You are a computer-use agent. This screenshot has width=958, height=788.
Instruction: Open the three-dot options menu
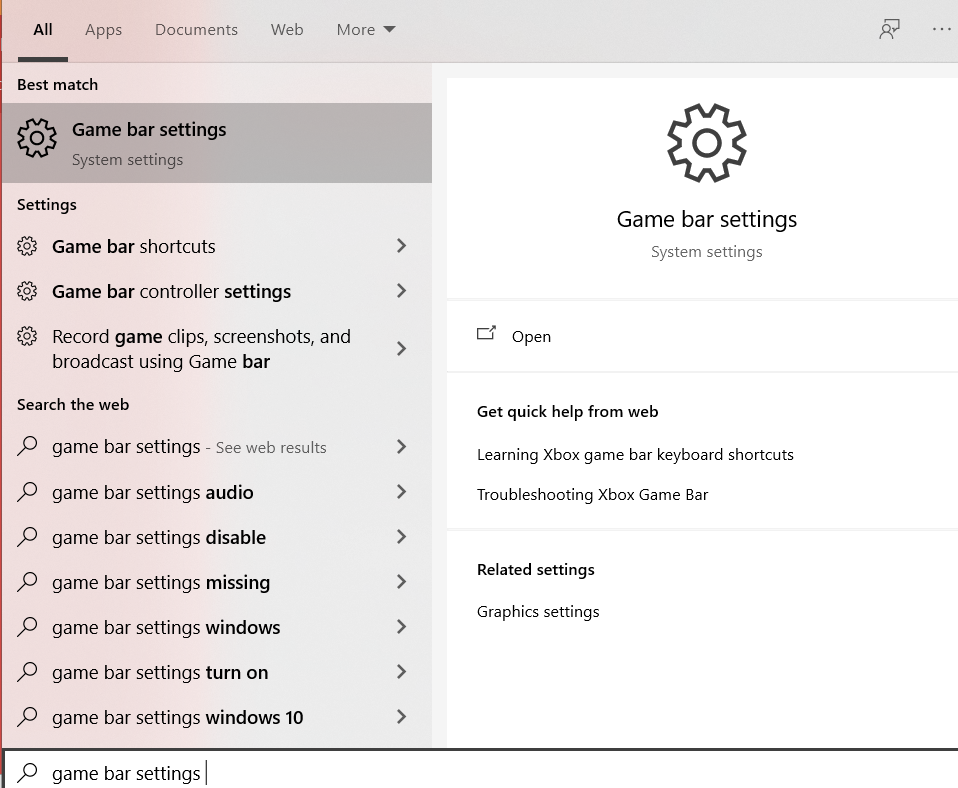click(942, 29)
